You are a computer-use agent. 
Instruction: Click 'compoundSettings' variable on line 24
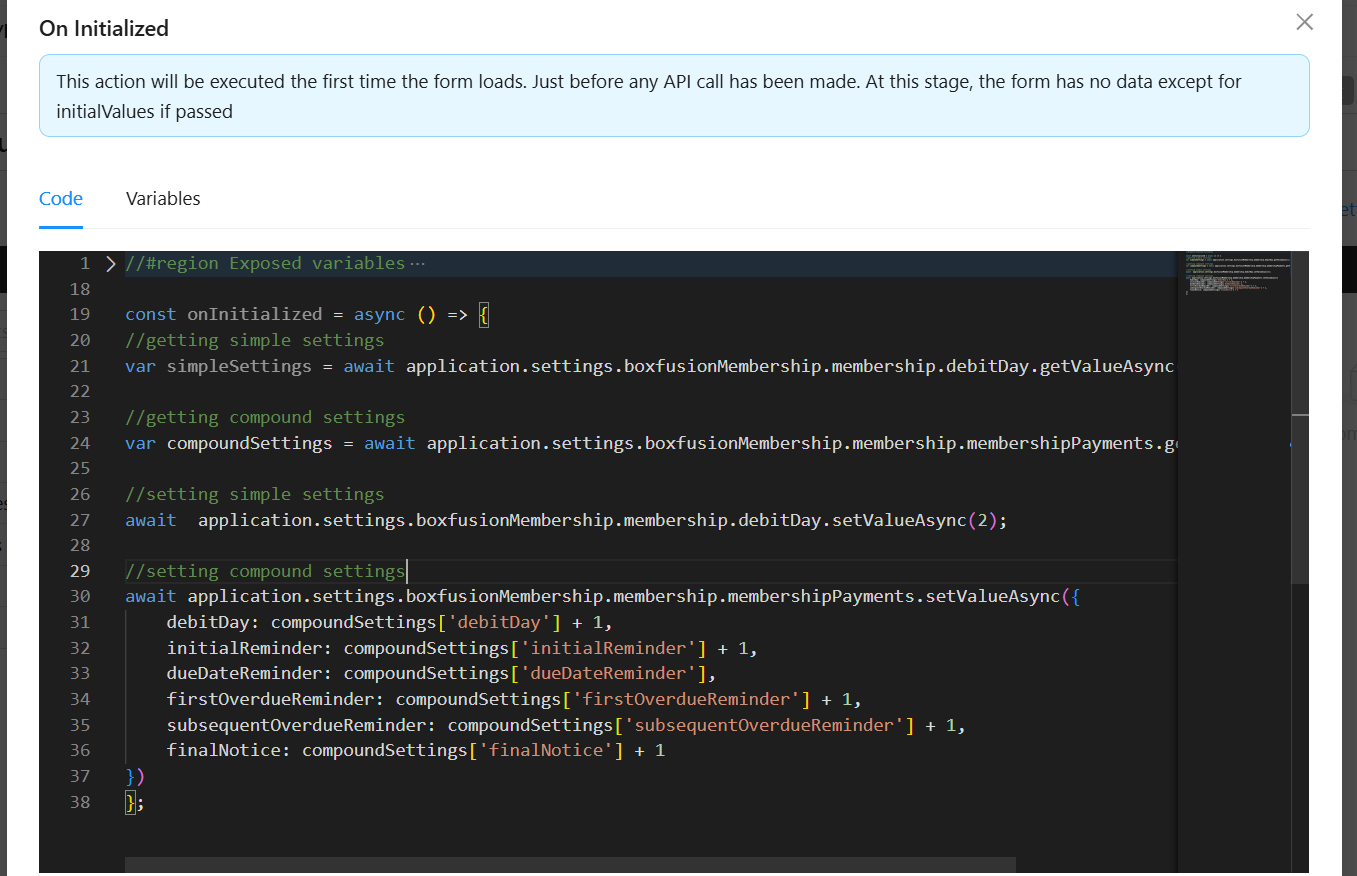250,443
